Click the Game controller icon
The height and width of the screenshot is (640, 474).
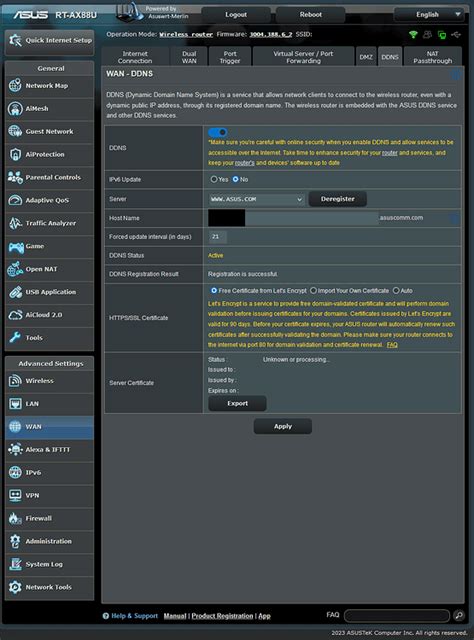pyautogui.click(x=16, y=246)
